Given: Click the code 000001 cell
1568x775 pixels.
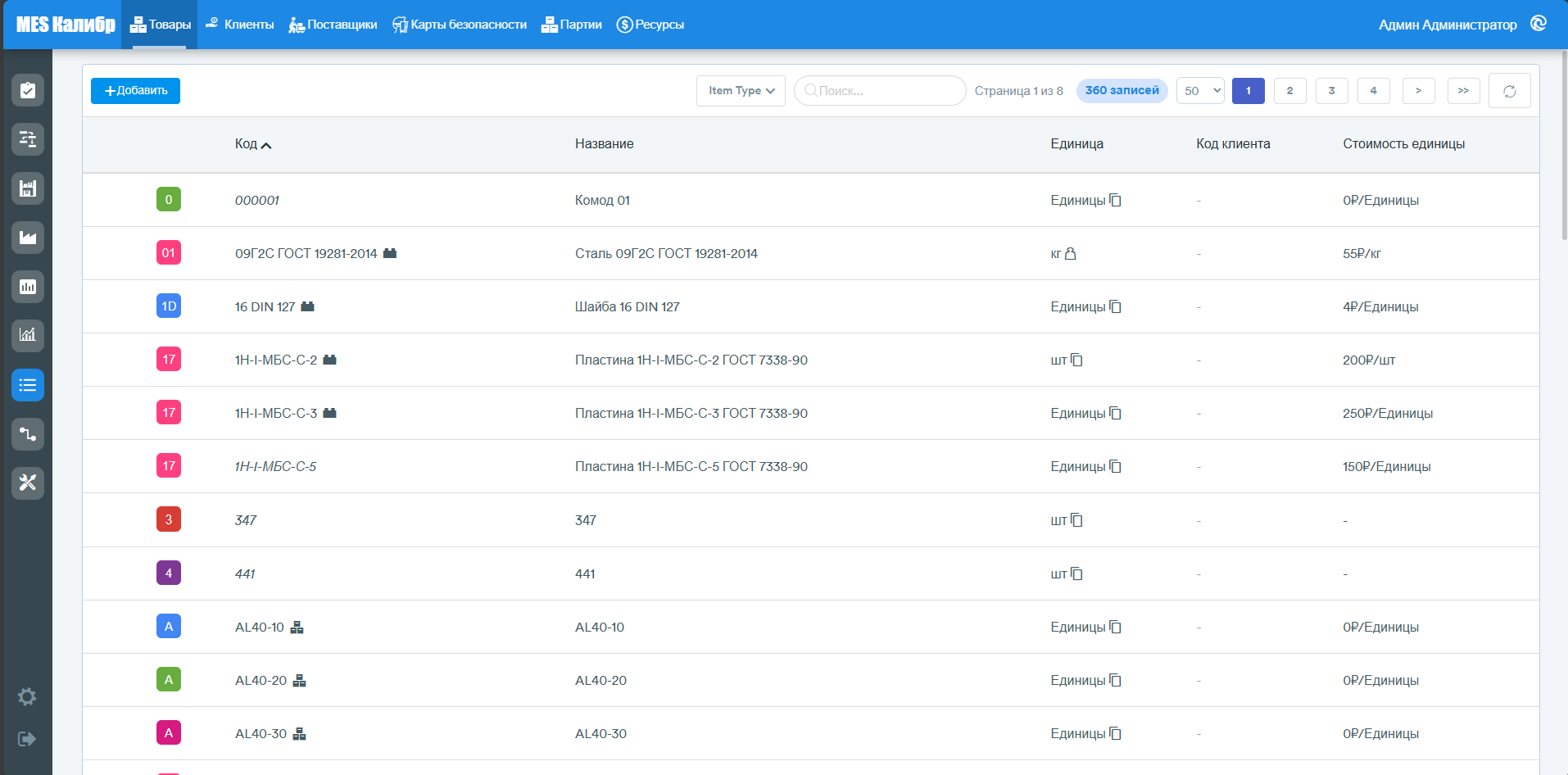Looking at the screenshot, I should pos(257,200).
